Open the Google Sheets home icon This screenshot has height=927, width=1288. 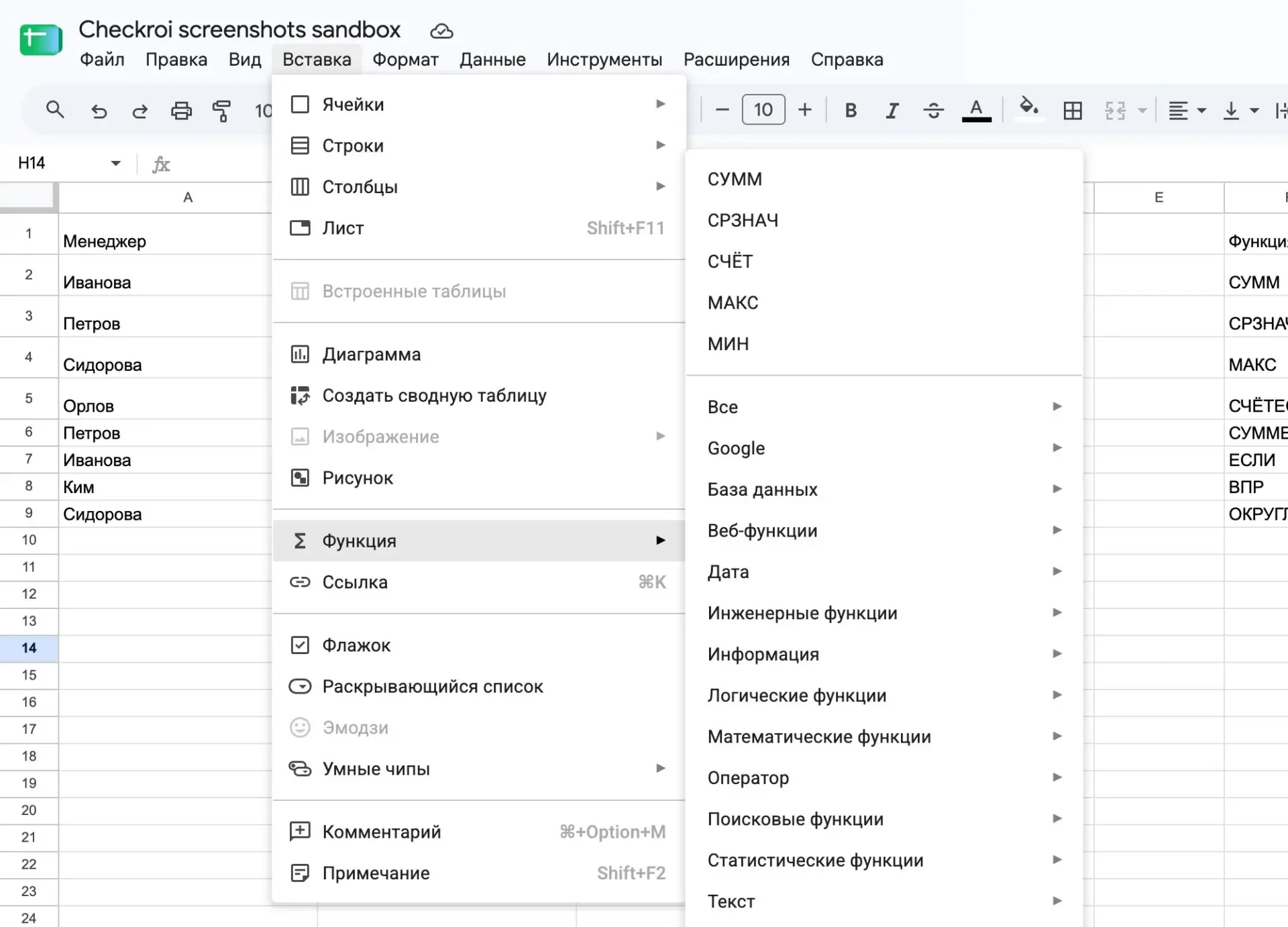click(41, 40)
